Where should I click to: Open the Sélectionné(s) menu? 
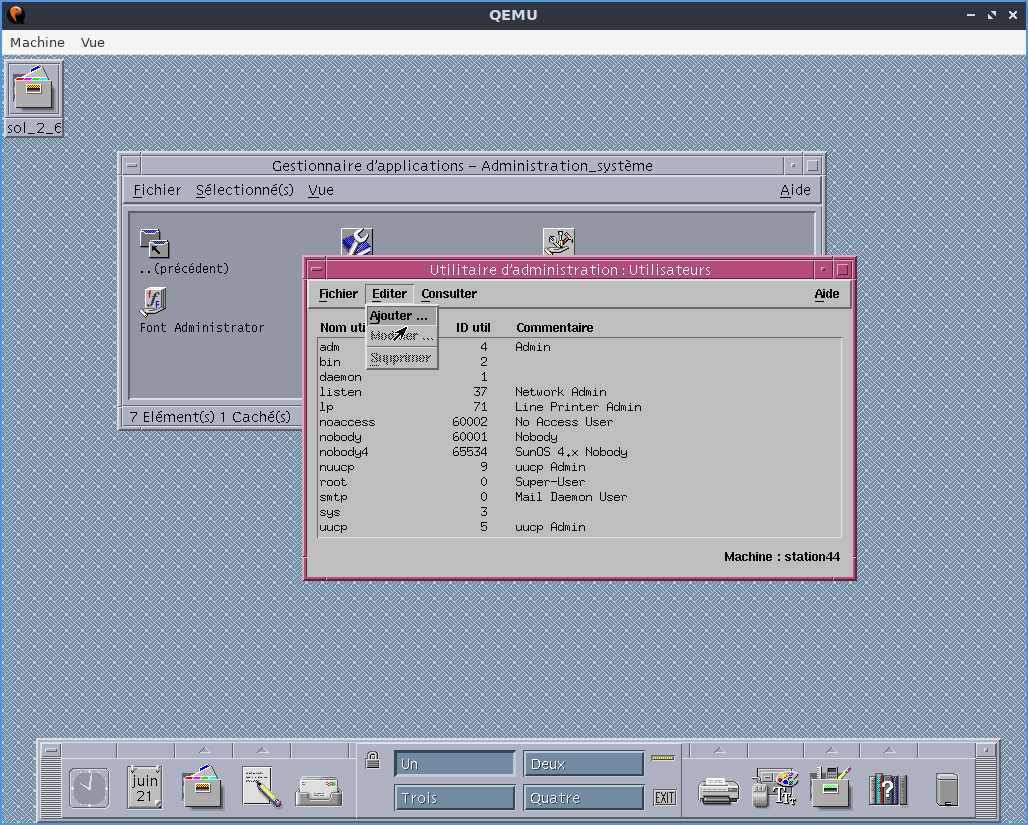pos(245,190)
